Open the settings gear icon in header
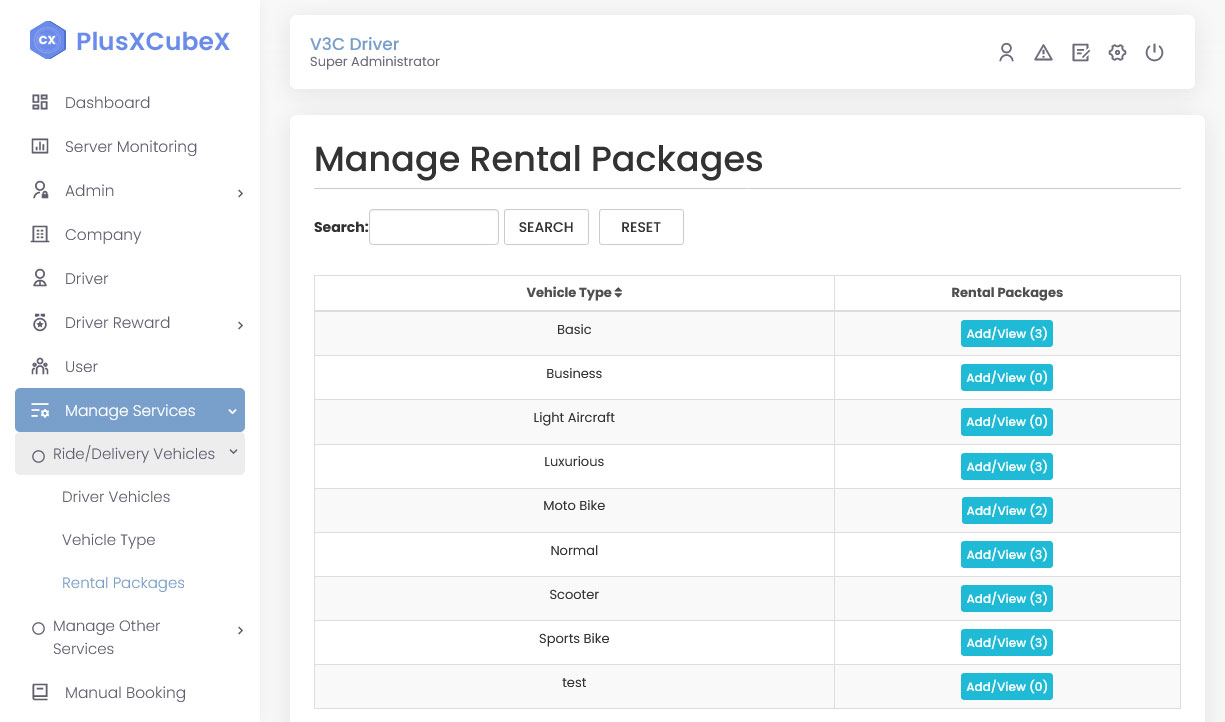This screenshot has width=1225, height=722. pos(1117,53)
